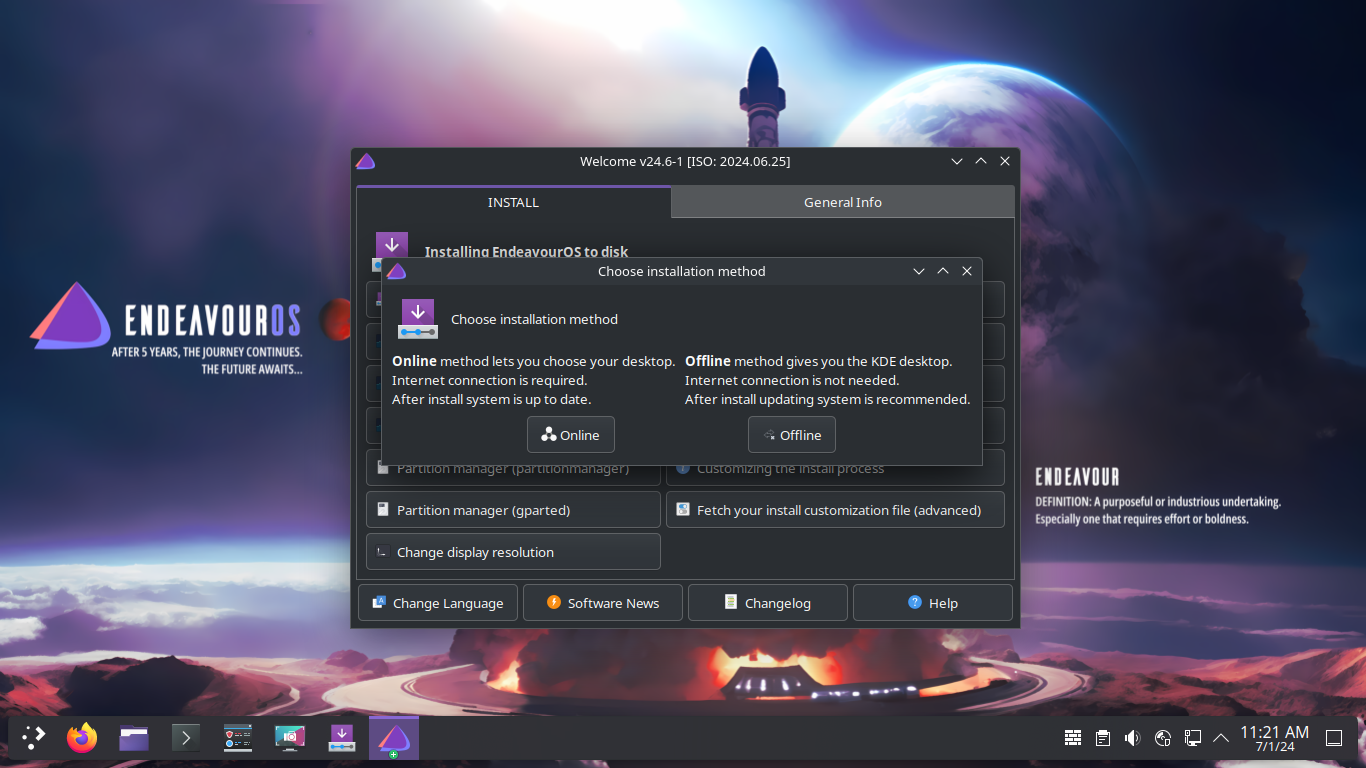Click the Welcome window's titlebar EndeavourOS icon
Viewport: 1366px width, 768px height.
click(365, 161)
